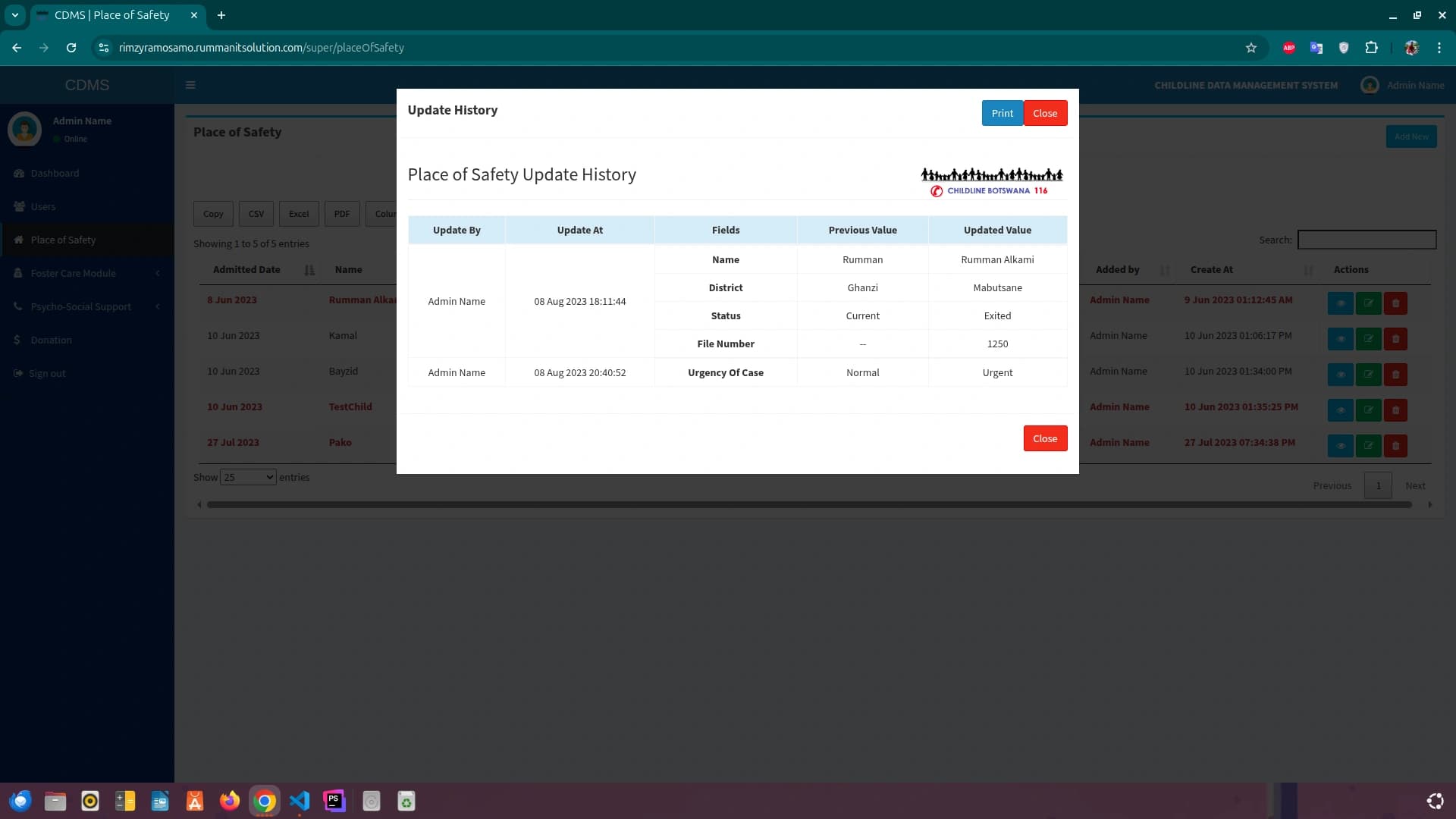Export the table as PDF
Image resolution: width=1456 pixels, height=819 pixels.
tap(342, 214)
